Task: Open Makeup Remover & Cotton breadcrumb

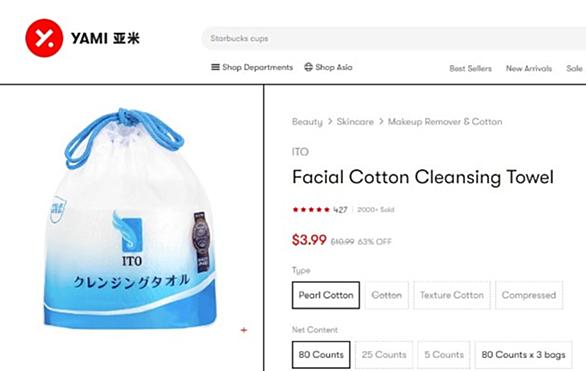Action: [x=445, y=122]
